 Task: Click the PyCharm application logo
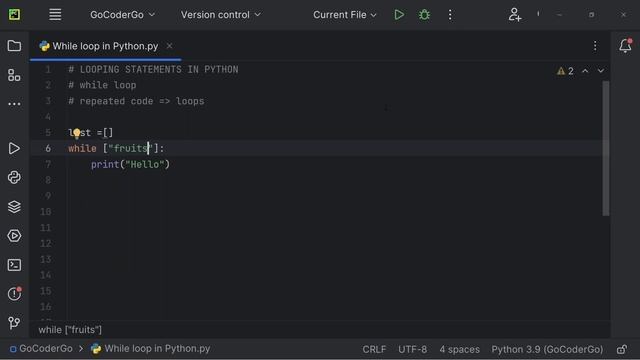[14, 15]
